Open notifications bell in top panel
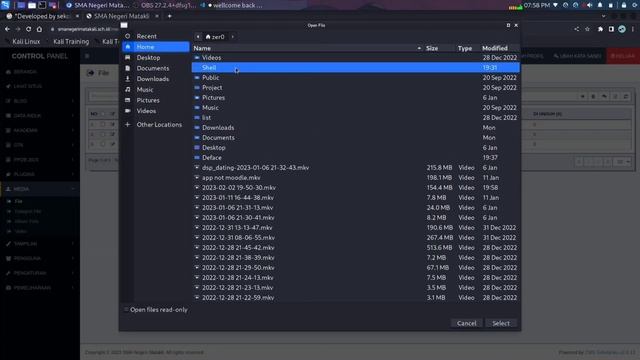The image size is (640, 360). point(600,5)
